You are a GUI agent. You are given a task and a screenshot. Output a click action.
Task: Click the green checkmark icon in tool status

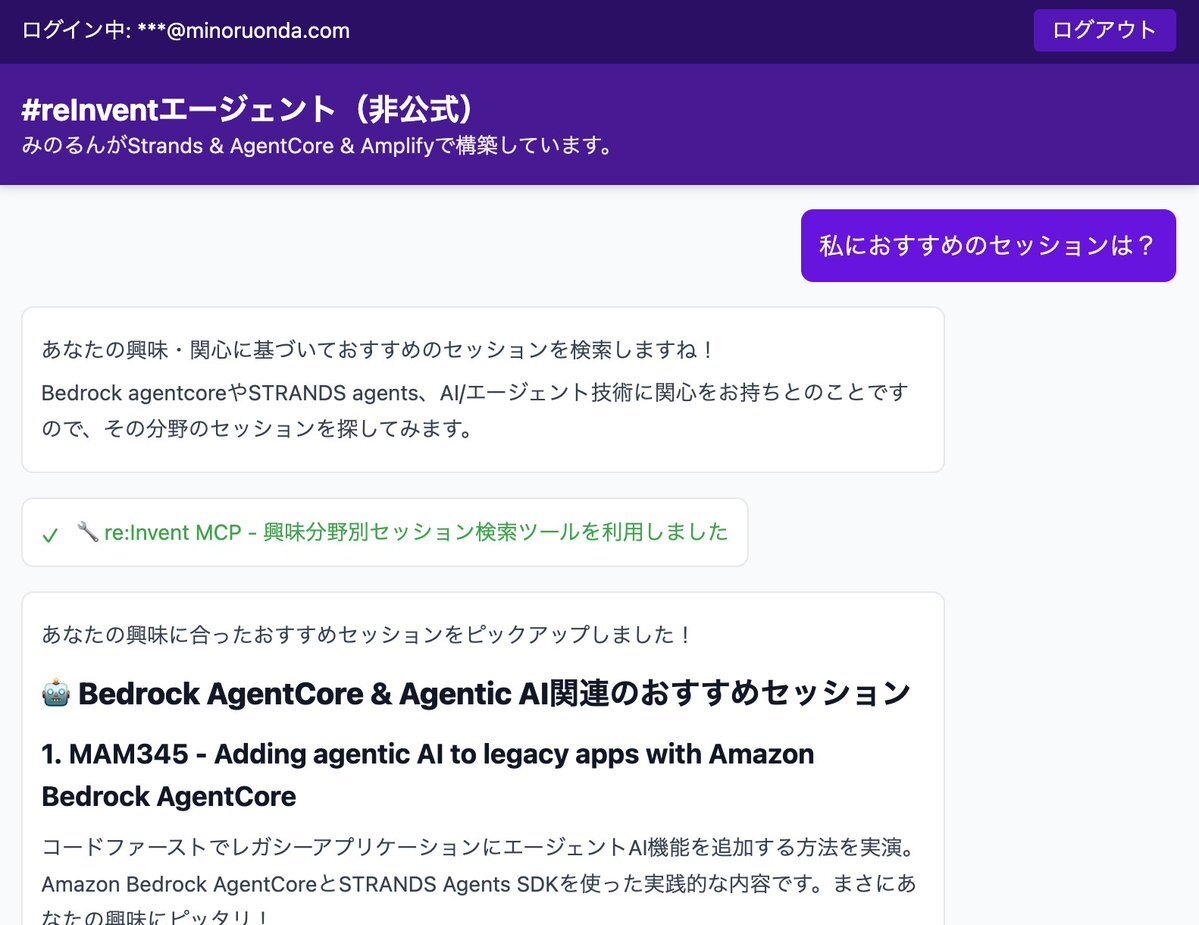tap(50, 535)
